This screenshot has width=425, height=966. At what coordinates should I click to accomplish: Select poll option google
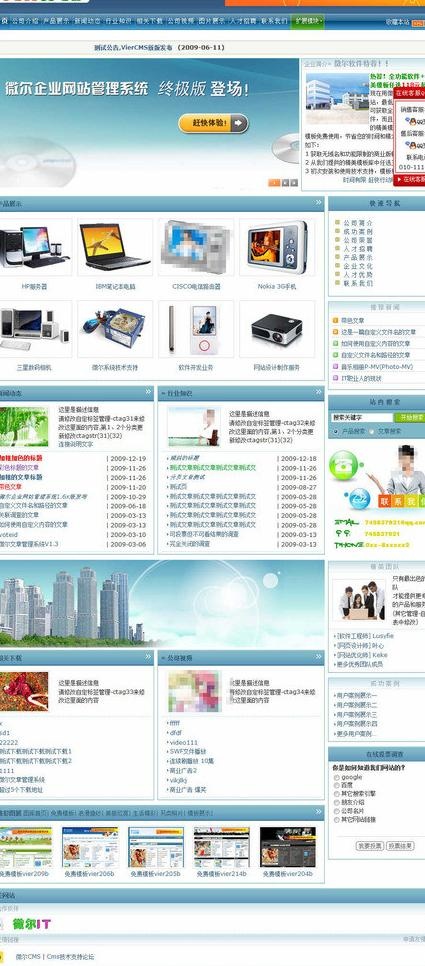[x=337, y=777]
